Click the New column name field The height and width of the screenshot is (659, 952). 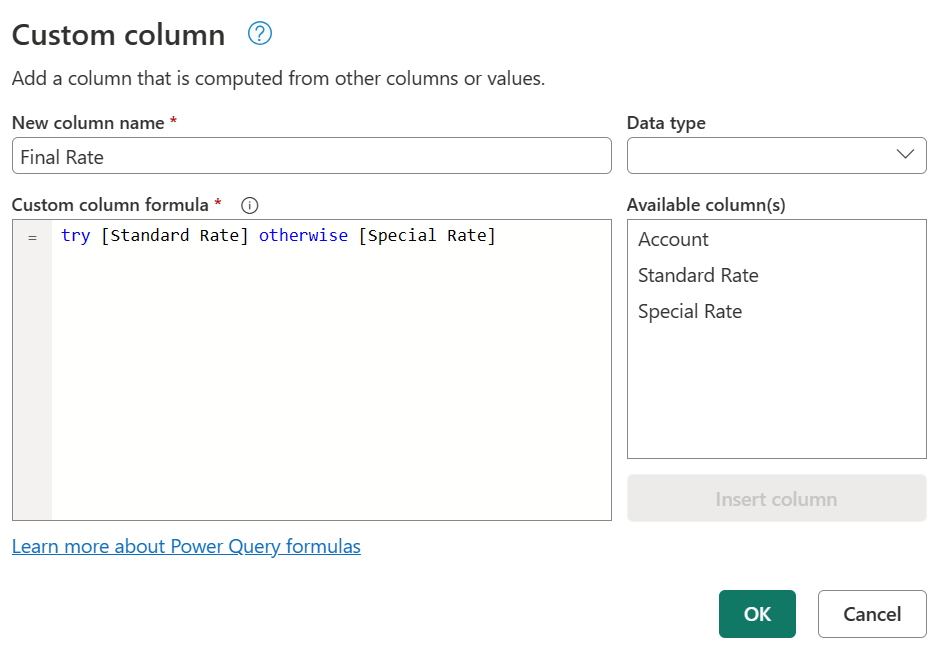[x=310, y=155]
